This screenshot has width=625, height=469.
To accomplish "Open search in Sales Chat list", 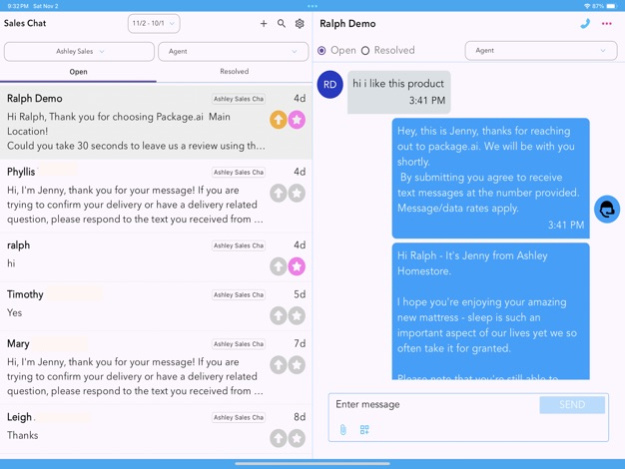I will click(281, 23).
